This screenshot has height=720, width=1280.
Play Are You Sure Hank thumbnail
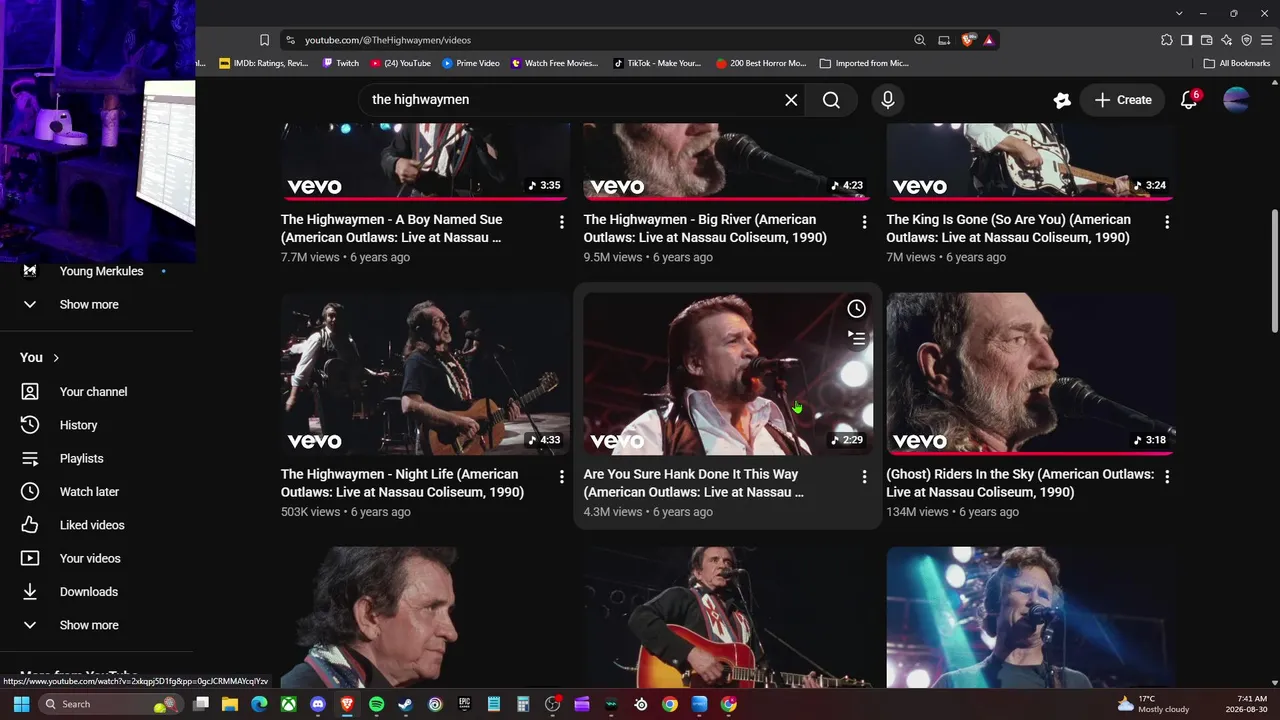[728, 374]
